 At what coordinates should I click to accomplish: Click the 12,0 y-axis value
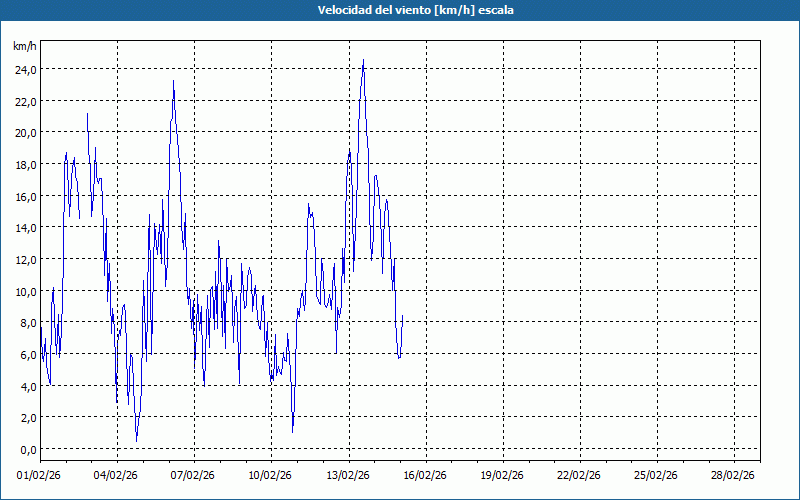pyautogui.click(x=25, y=259)
